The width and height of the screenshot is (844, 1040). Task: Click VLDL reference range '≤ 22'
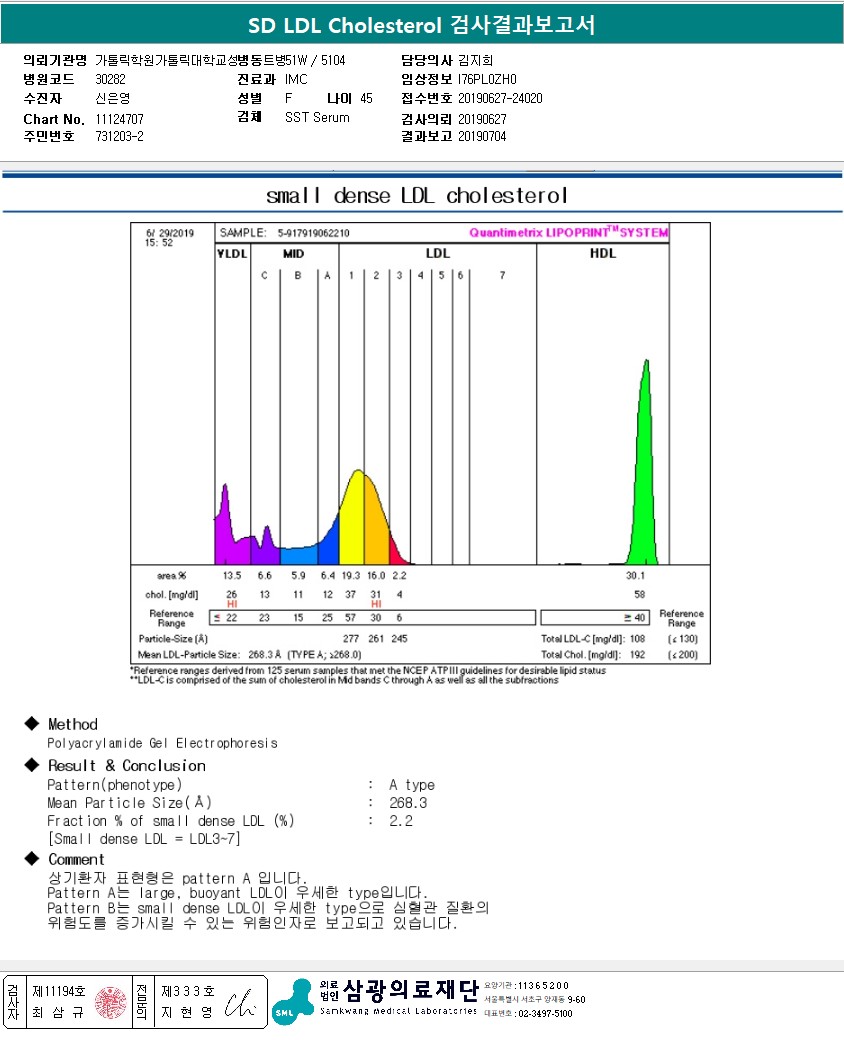coord(226,618)
